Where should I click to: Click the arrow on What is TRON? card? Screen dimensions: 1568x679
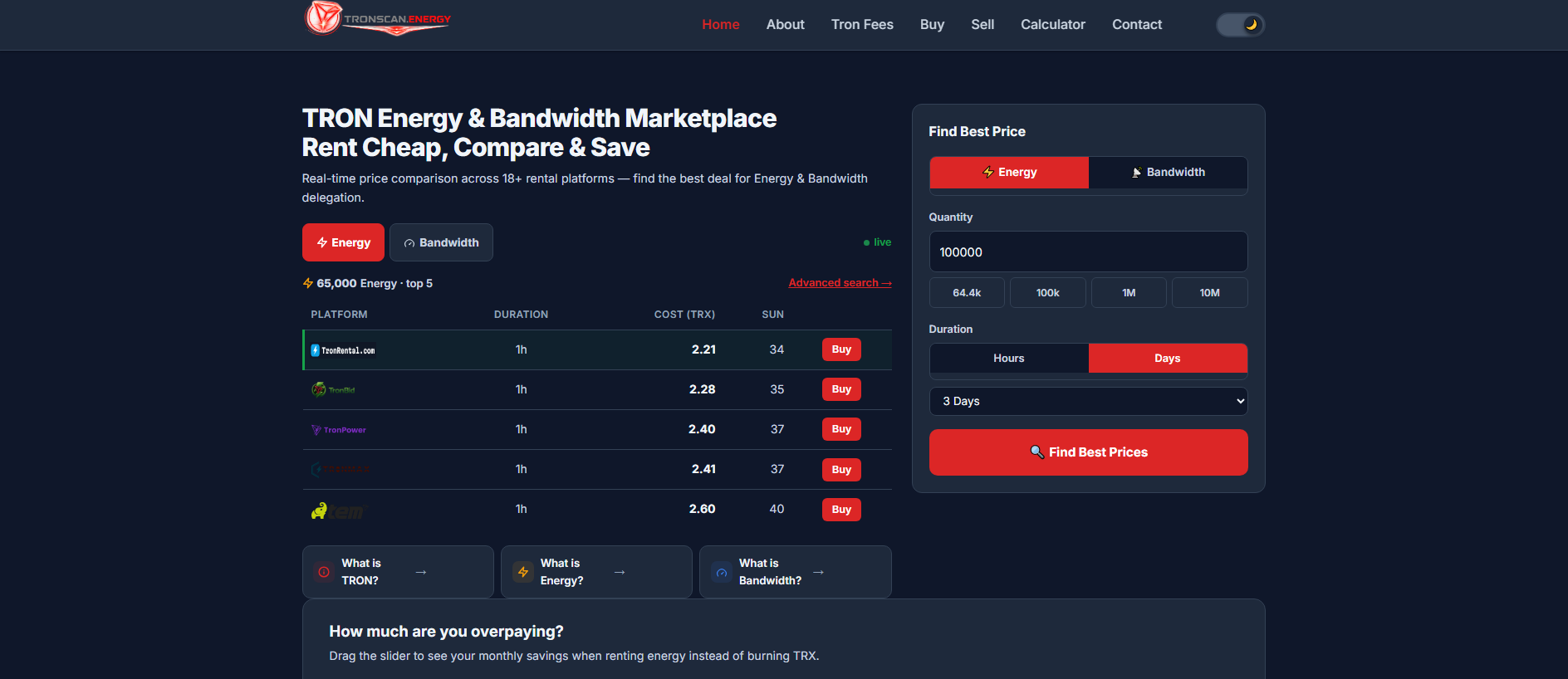[421, 572]
